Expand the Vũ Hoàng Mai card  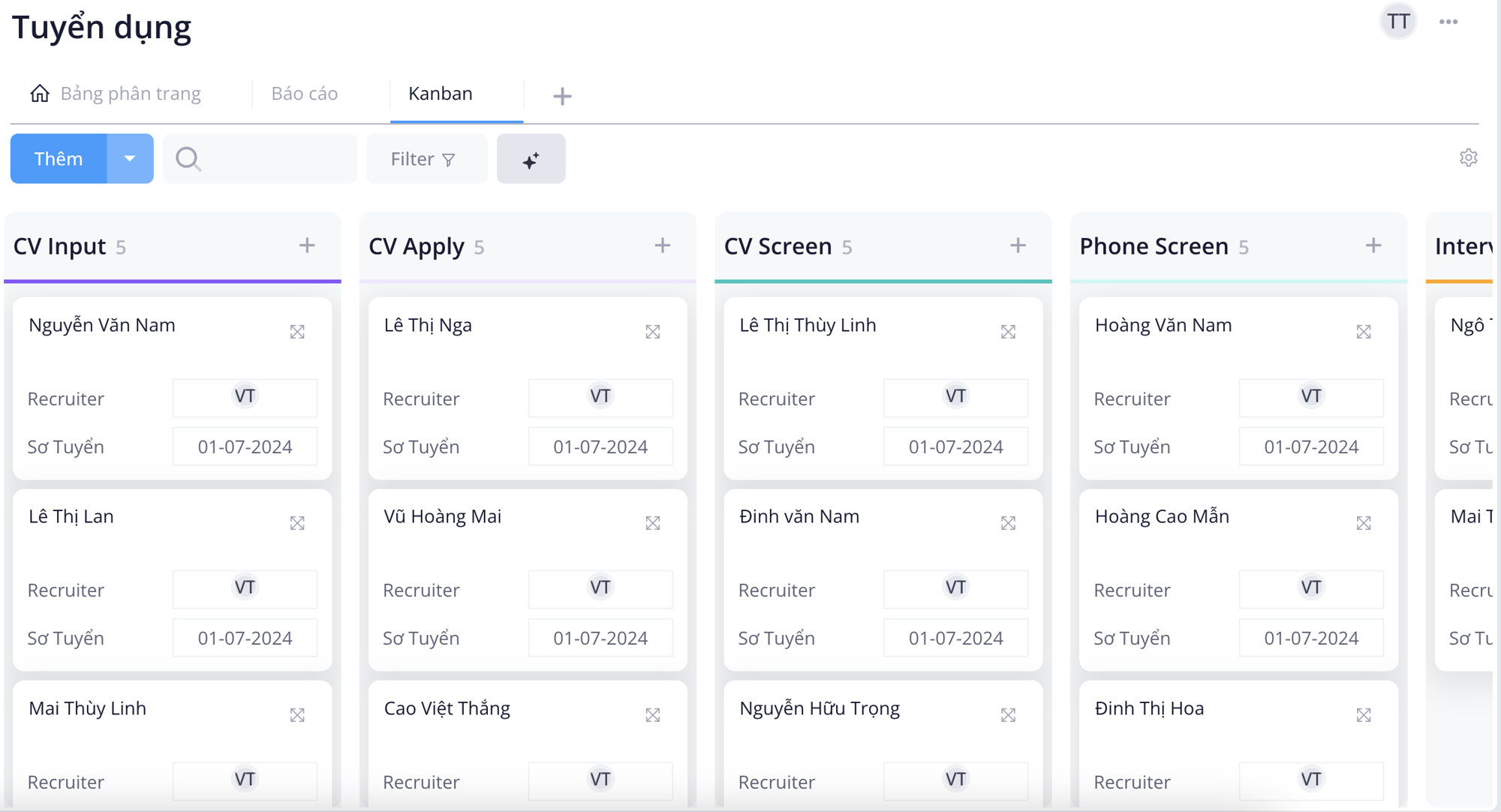click(x=653, y=523)
